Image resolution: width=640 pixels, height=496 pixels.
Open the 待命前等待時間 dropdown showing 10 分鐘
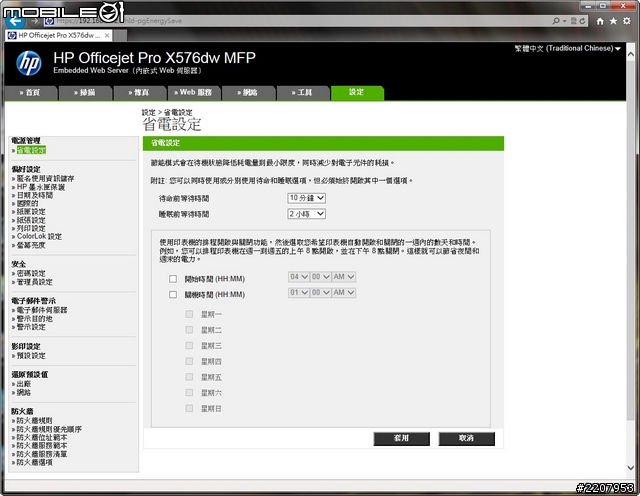[x=307, y=198]
